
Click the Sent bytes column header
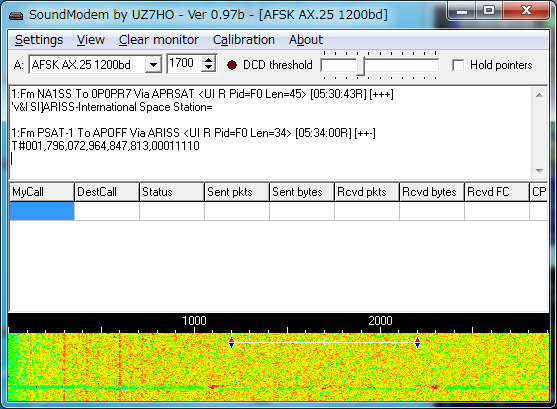pos(302,192)
